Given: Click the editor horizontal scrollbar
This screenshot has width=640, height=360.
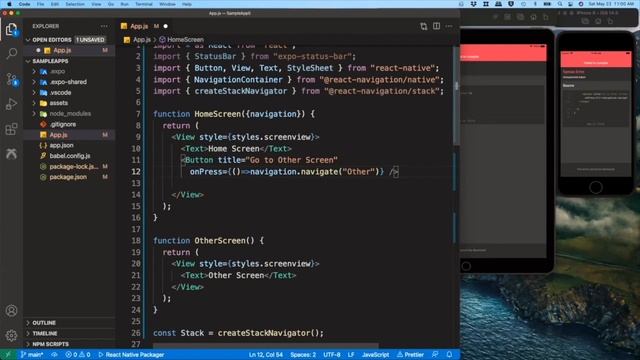Looking at the screenshot, I should 266,346.
